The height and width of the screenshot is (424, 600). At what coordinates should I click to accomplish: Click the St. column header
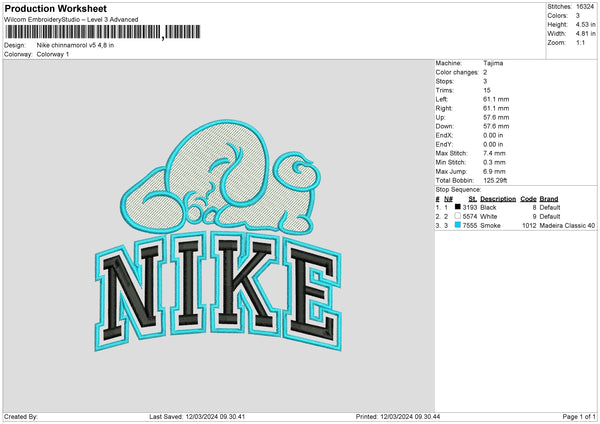point(473,199)
